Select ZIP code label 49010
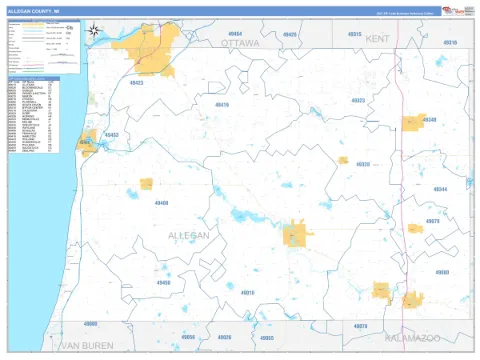Screen dimensions: 480x360 (247, 293)
